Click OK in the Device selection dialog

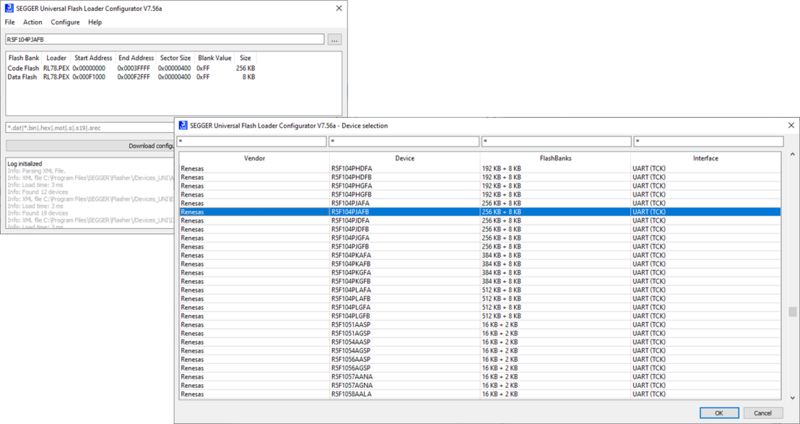[x=719, y=413]
